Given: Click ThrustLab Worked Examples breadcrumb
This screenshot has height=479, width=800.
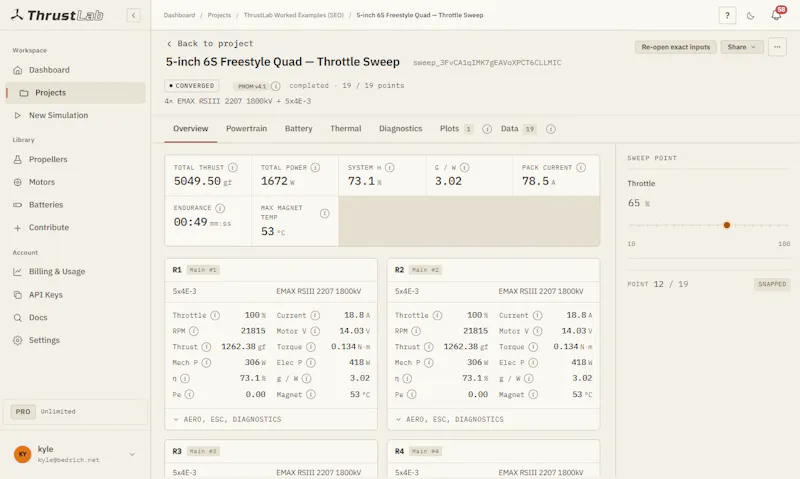Looking at the screenshot, I should point(293,15).
